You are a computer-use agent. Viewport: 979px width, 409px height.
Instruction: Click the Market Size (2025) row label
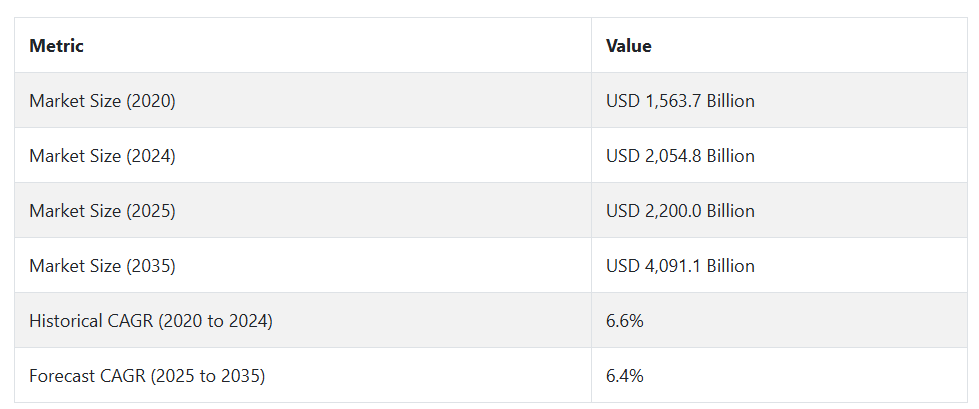[x=102, y=210]
